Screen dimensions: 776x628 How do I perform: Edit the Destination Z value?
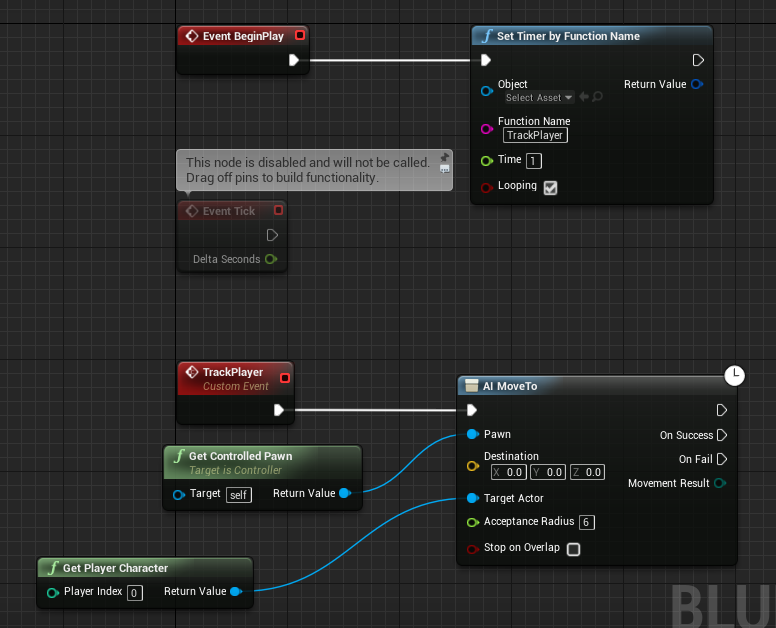pyautogui.click(x=587, y=472)
